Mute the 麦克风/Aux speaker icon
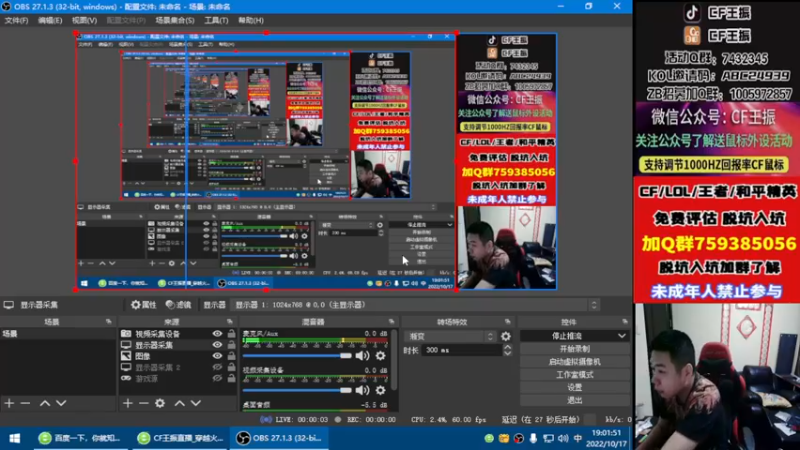 pyautogui.click(x=362, y=356)
